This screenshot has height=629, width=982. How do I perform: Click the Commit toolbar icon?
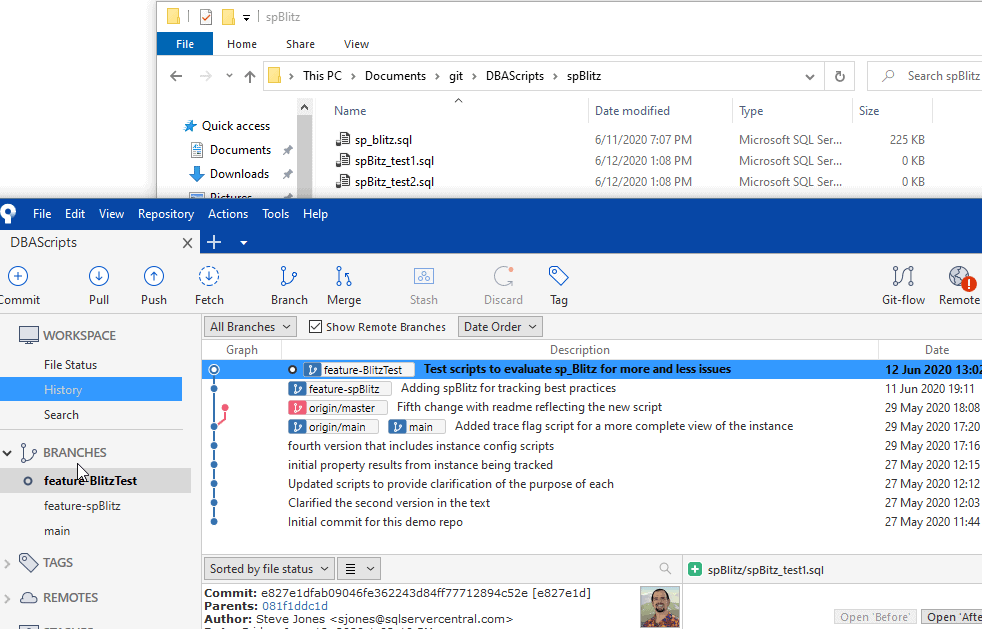coord(18,276)
